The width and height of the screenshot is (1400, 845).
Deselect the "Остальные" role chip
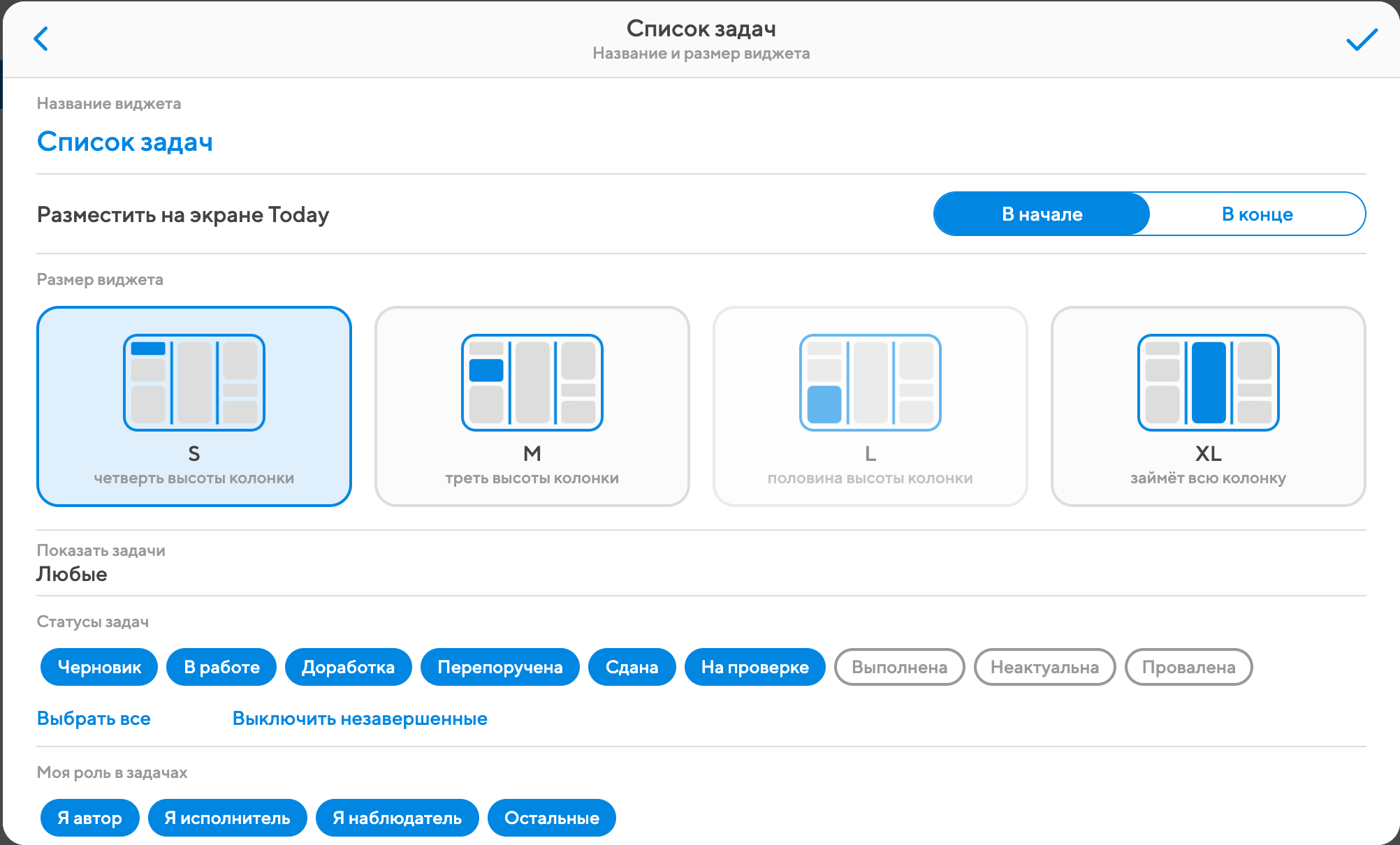pos(551,818)
